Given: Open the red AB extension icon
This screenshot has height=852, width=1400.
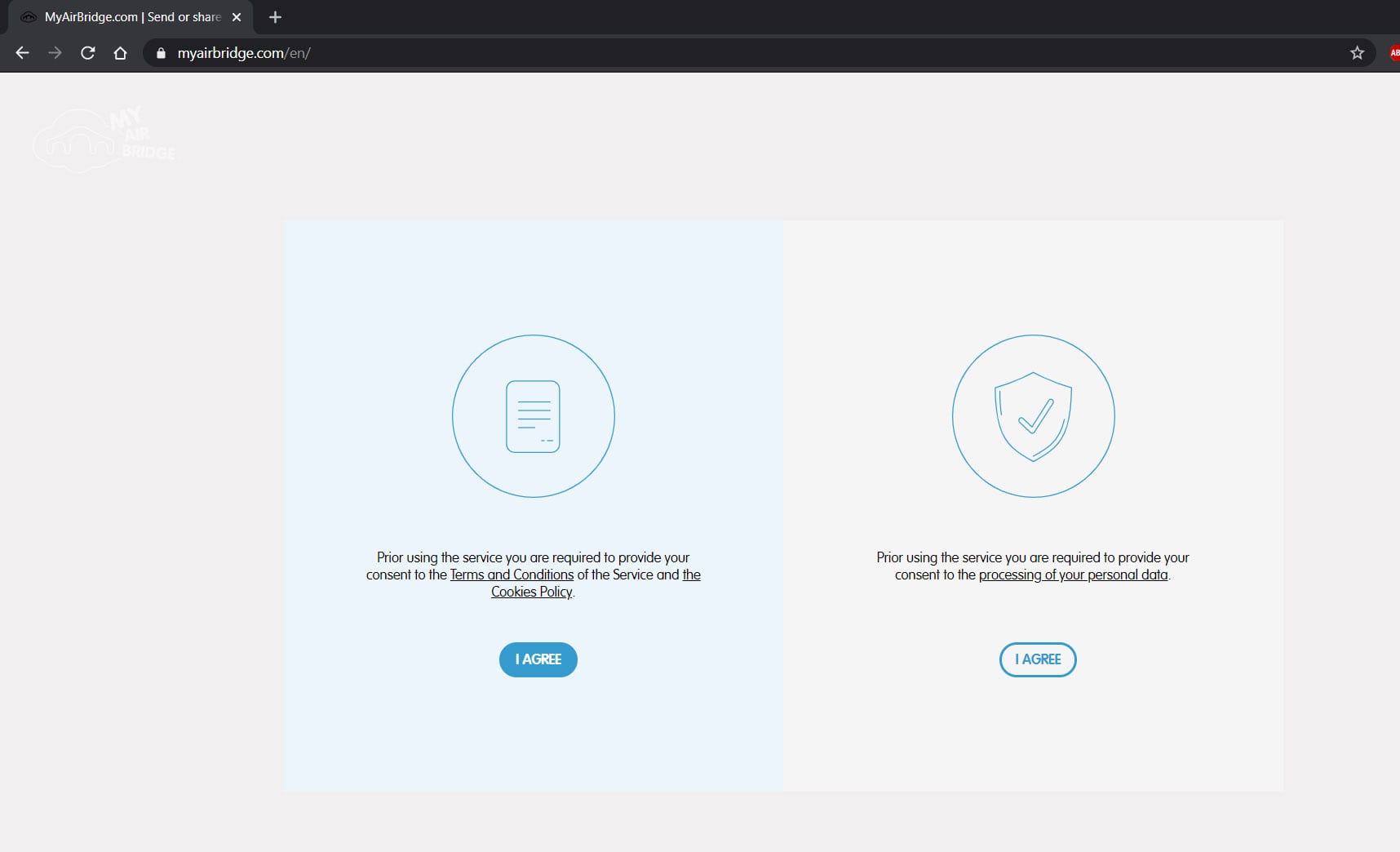Looking at the screenshot, I should [x=1393, y=53].
